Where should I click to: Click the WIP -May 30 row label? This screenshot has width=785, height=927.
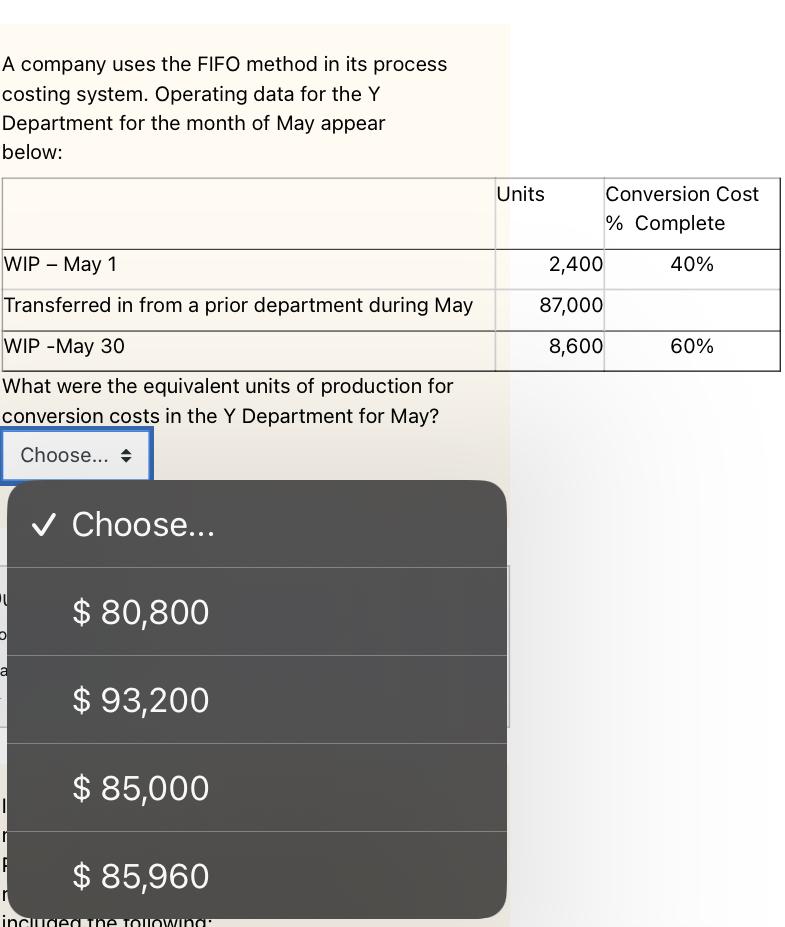coord(55,346)
